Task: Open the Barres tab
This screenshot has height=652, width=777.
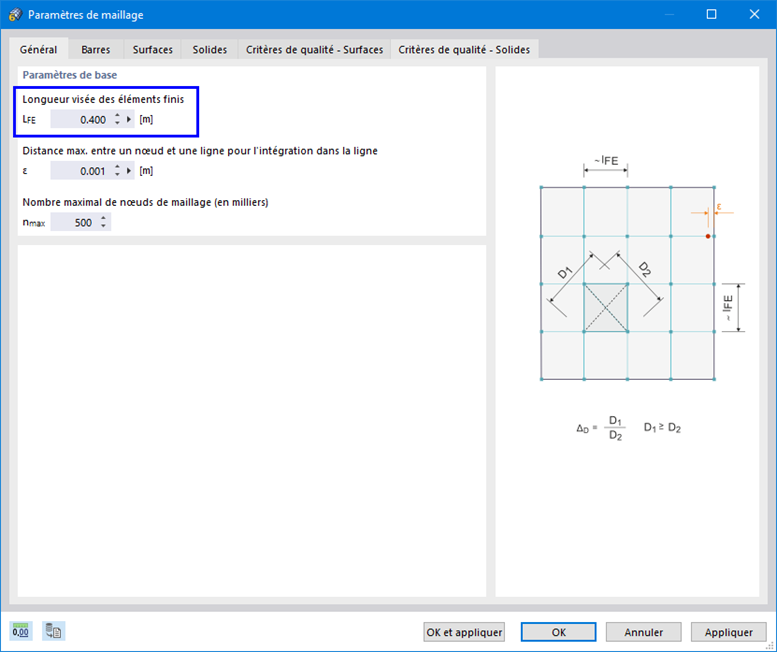Action: (96, 50)
